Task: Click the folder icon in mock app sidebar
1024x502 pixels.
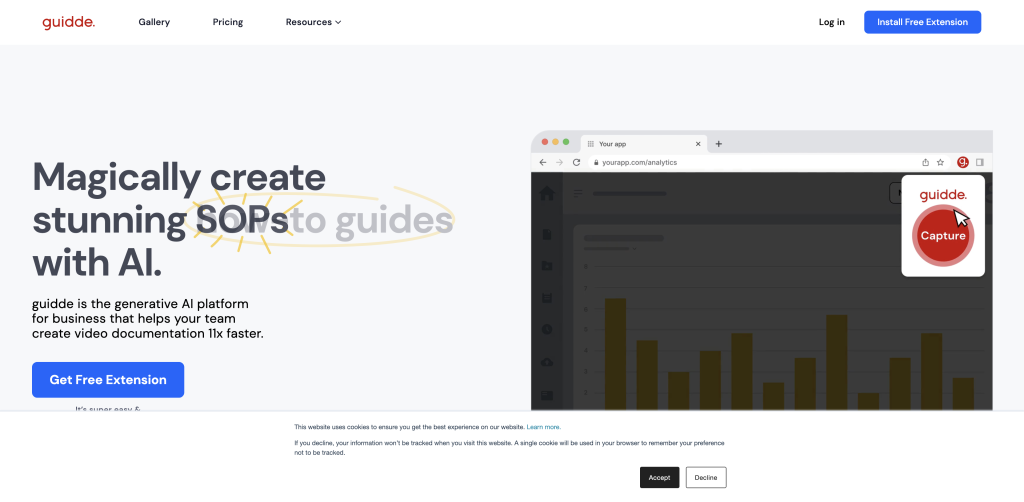Action: (547, 266)
